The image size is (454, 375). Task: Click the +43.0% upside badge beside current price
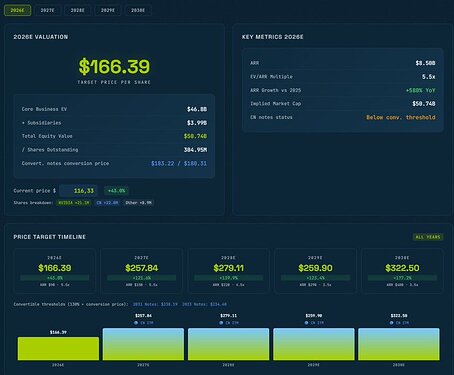coord(116,191)
